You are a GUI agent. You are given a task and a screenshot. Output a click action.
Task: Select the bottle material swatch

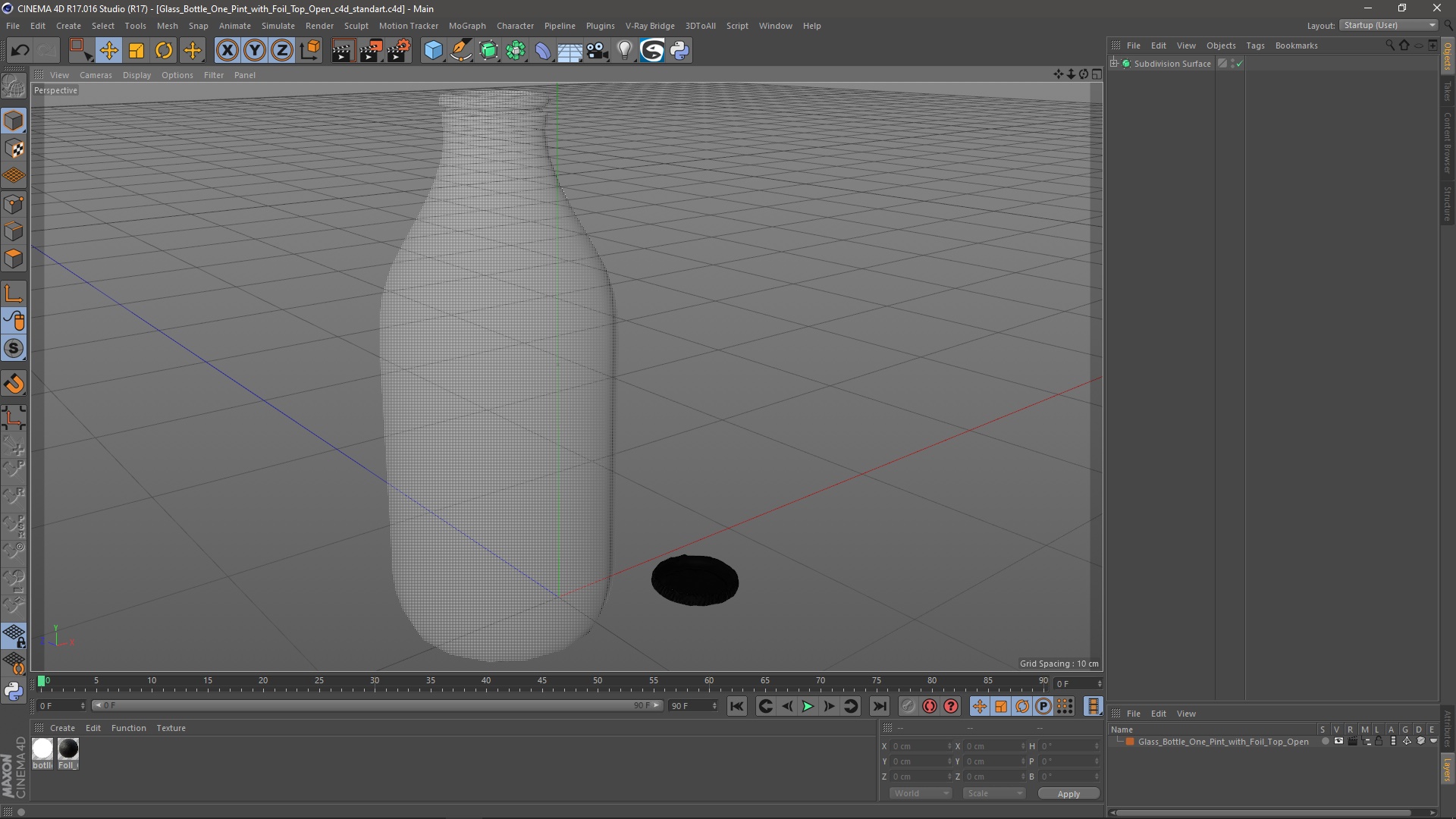[42, 749]
